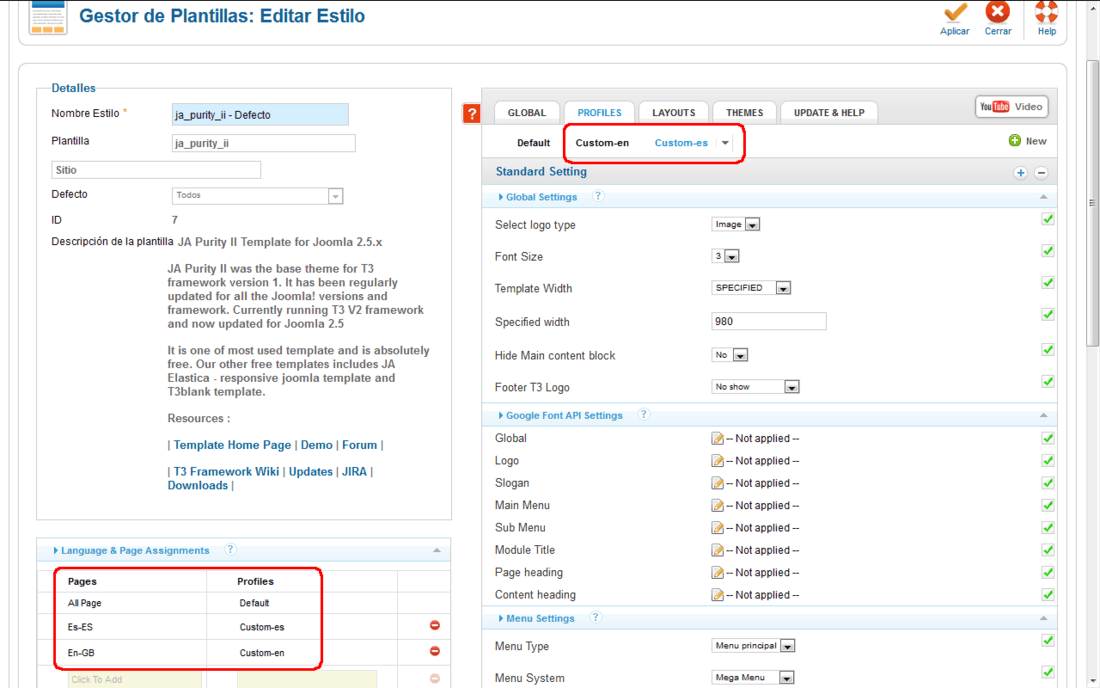The image size is (1100, 688).
Task: Open Template Width SPECIFIED dropdown
Action: coord(751,288)
